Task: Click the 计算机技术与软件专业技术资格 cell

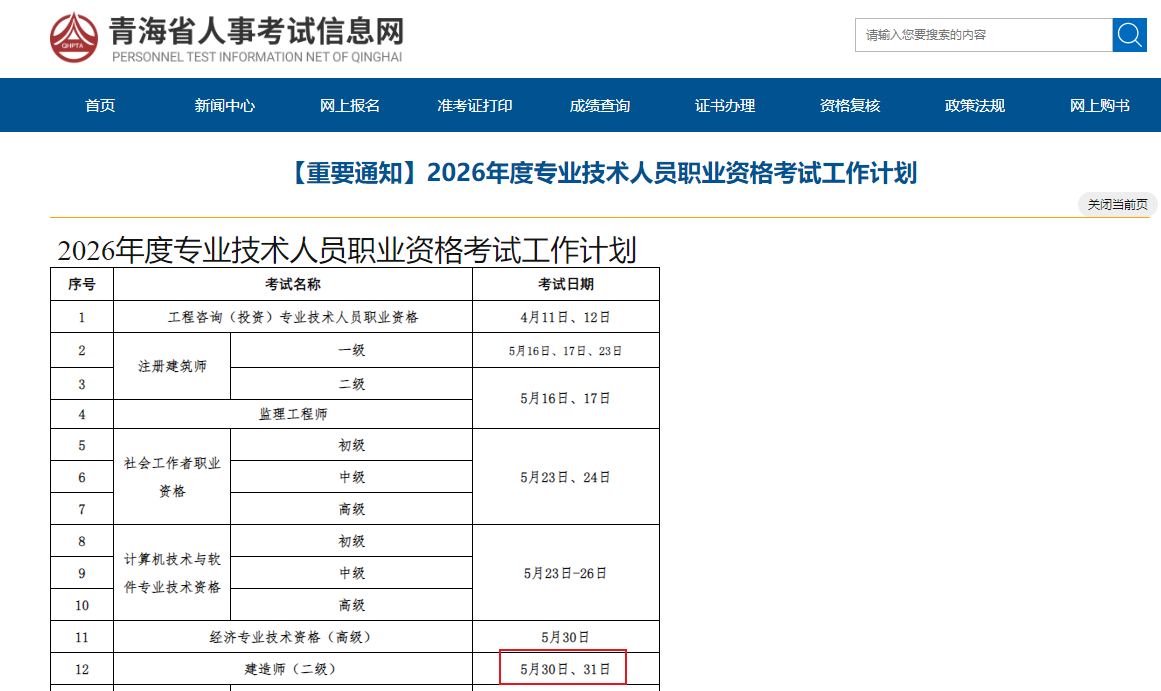Action: click(171, 572)
